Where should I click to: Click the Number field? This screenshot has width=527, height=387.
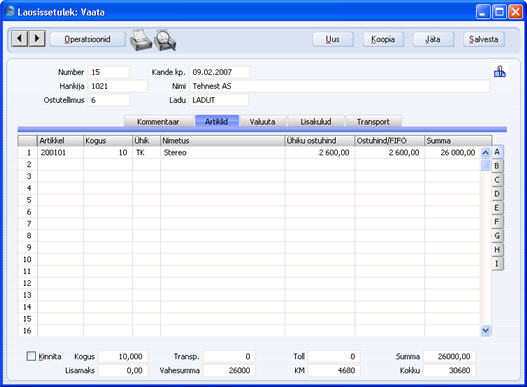coord(109,72)
